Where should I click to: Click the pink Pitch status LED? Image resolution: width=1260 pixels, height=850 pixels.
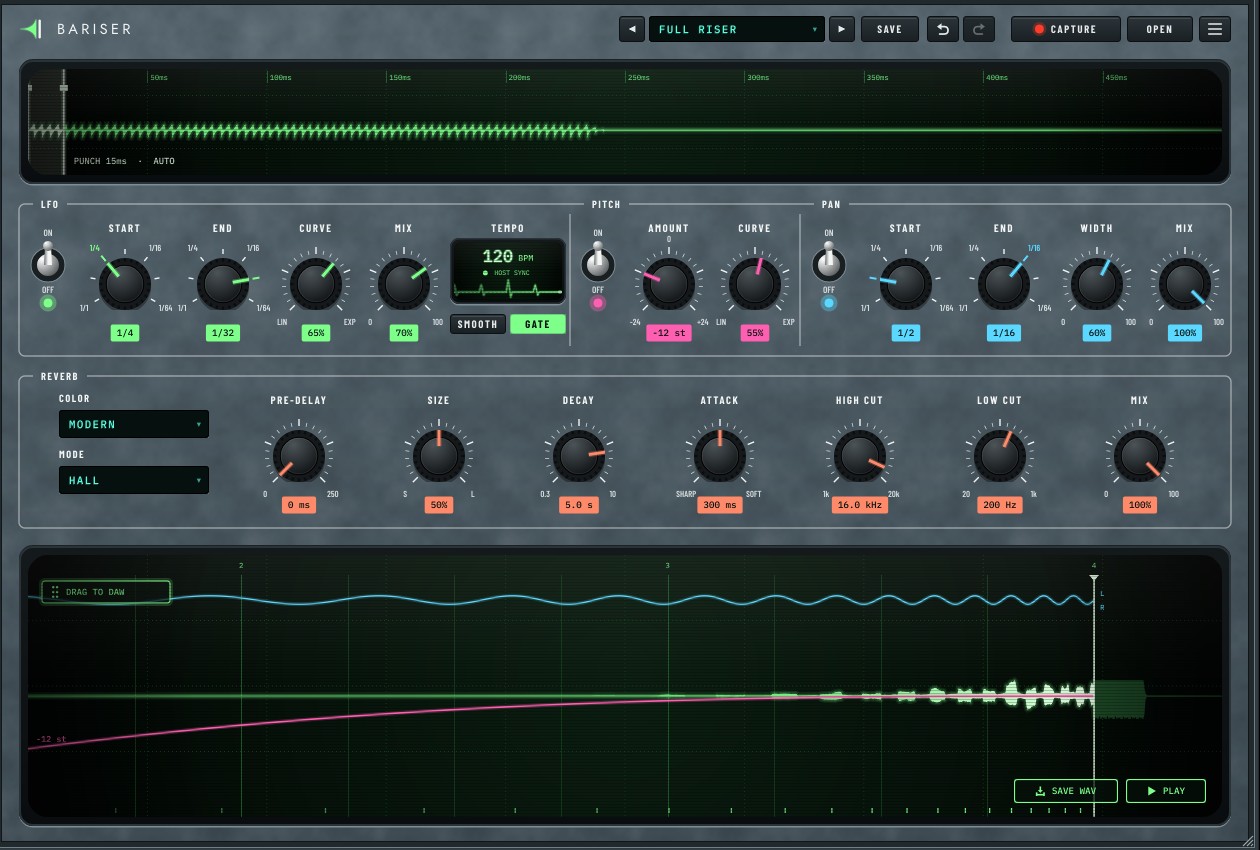[x=598, y=303]
